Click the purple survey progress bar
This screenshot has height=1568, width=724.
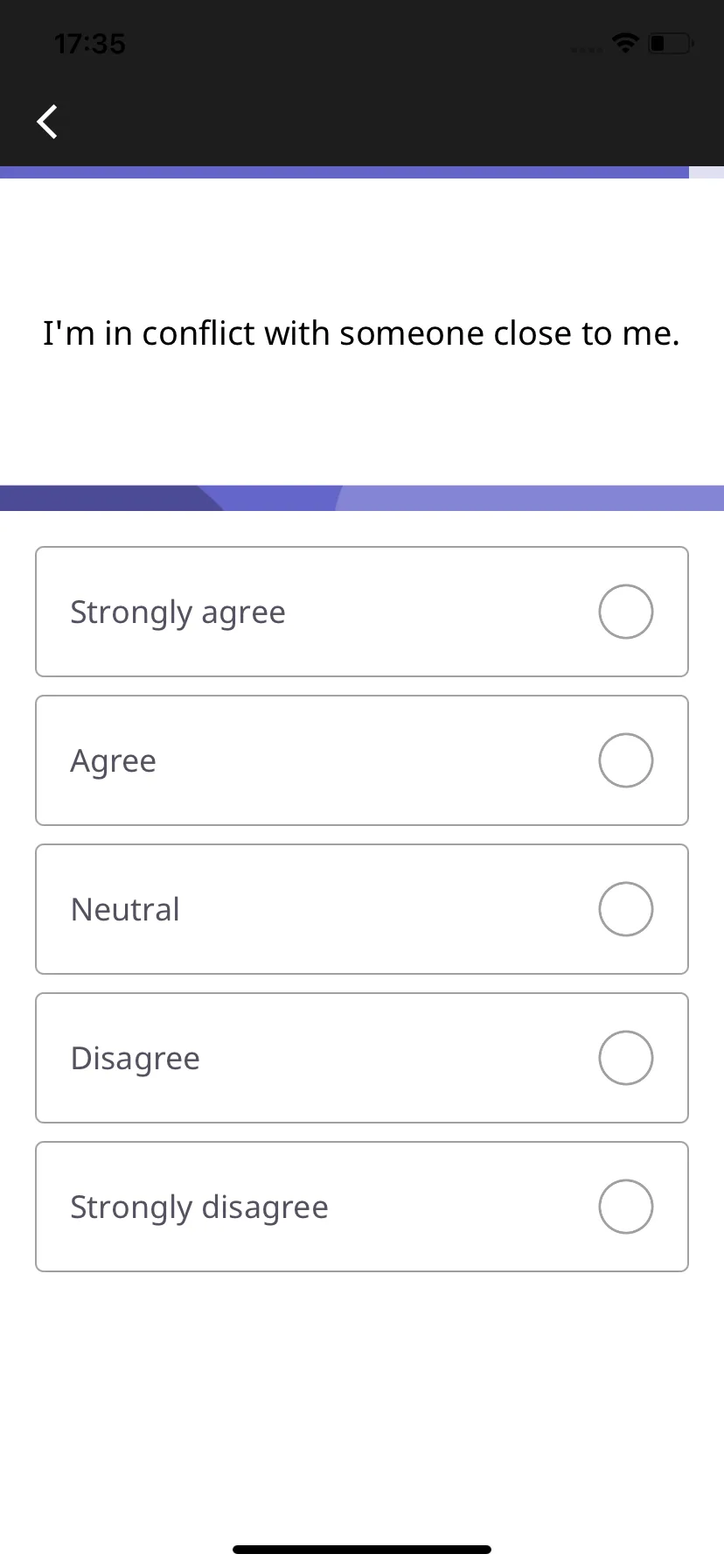click(x=345, y=172)
